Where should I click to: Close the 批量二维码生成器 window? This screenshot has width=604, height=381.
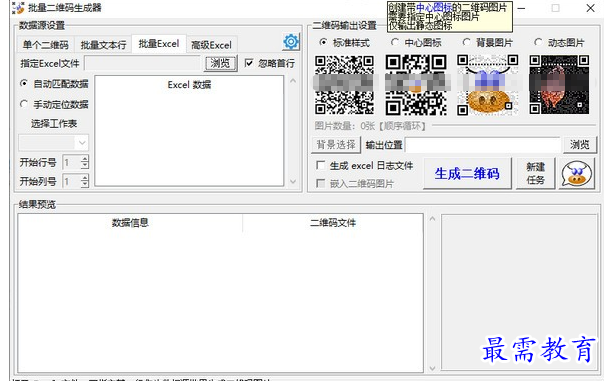coord(591,8)
